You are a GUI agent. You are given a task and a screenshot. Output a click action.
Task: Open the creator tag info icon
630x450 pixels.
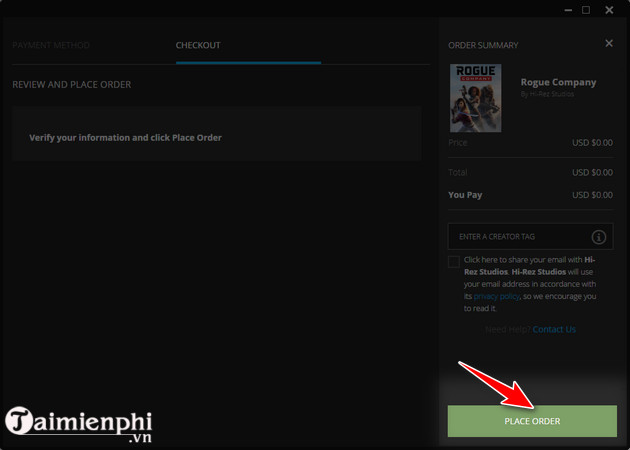coord(598,237)
